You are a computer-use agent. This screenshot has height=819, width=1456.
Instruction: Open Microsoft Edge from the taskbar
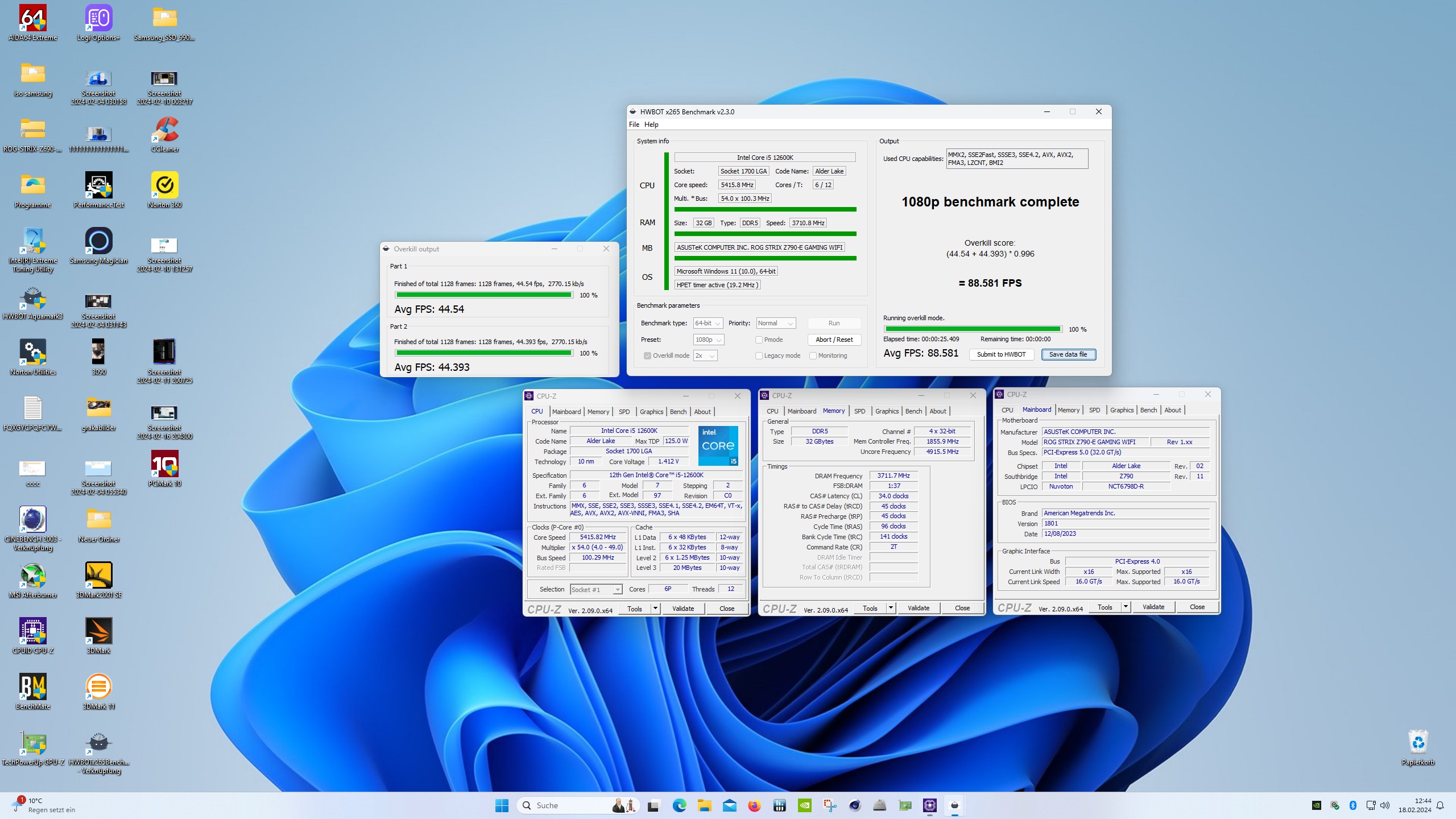pyautogui.click(x=679, y=805)
